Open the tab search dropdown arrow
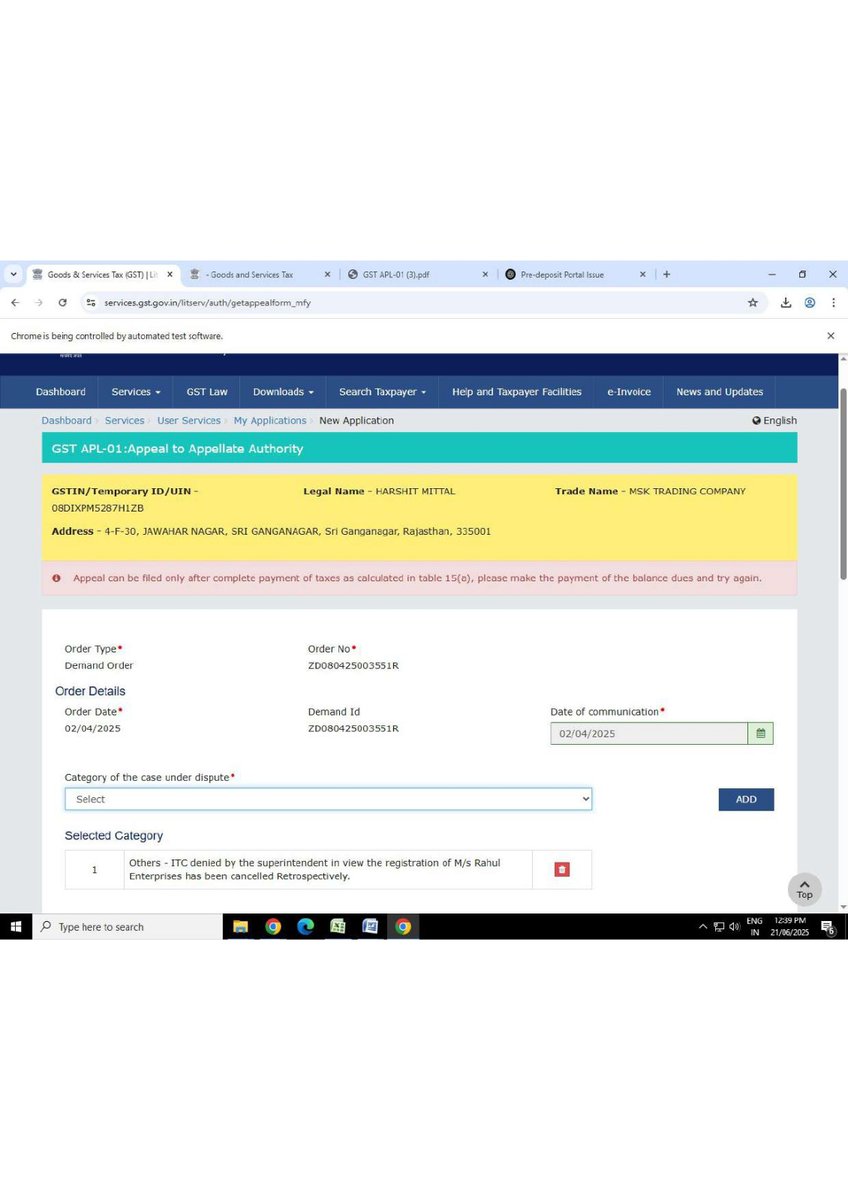 [x=13, y=274]
